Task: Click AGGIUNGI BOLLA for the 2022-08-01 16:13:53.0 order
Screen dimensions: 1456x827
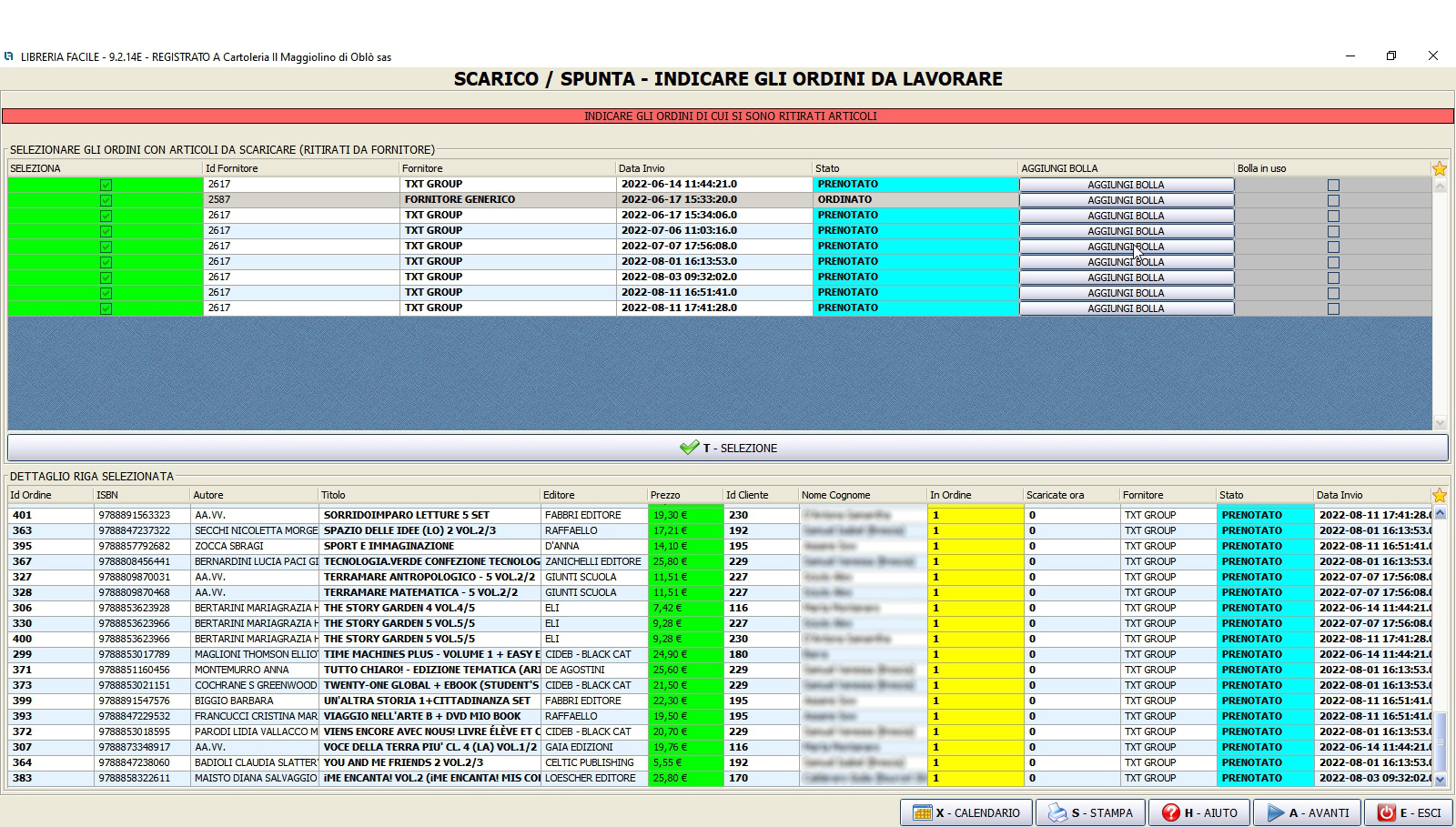Action: click(x=1127, y=262)
